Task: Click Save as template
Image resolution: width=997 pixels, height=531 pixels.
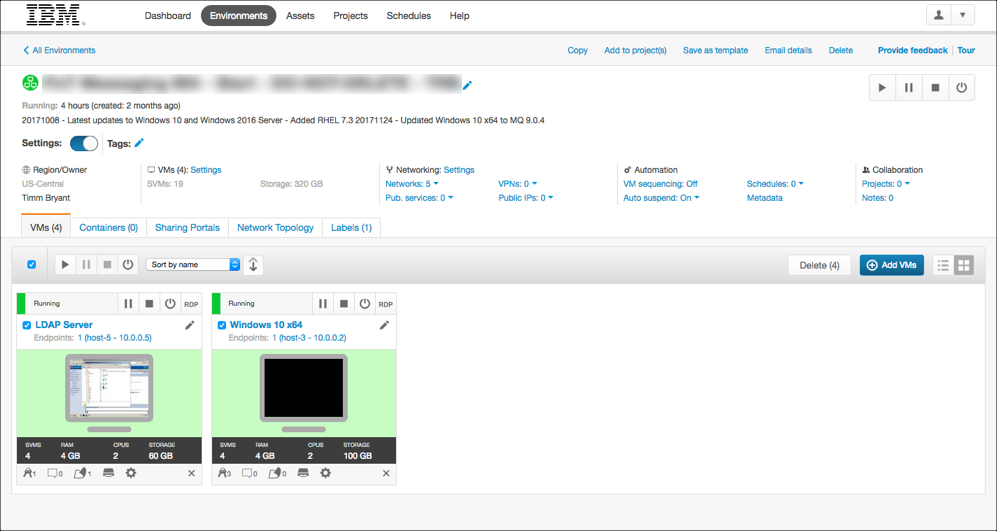Action: 715,50
